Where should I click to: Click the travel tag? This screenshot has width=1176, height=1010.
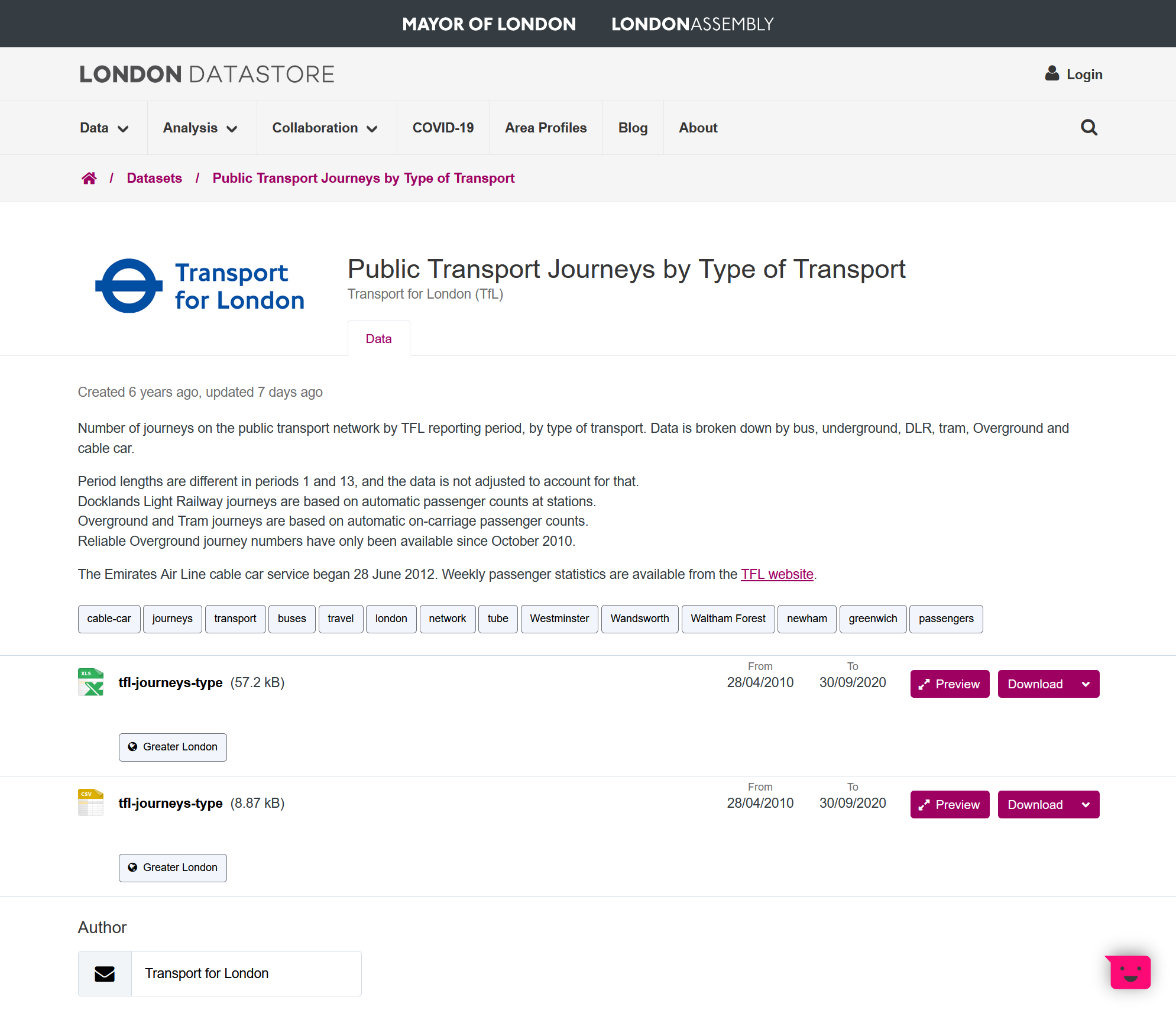tap(341, 619)
